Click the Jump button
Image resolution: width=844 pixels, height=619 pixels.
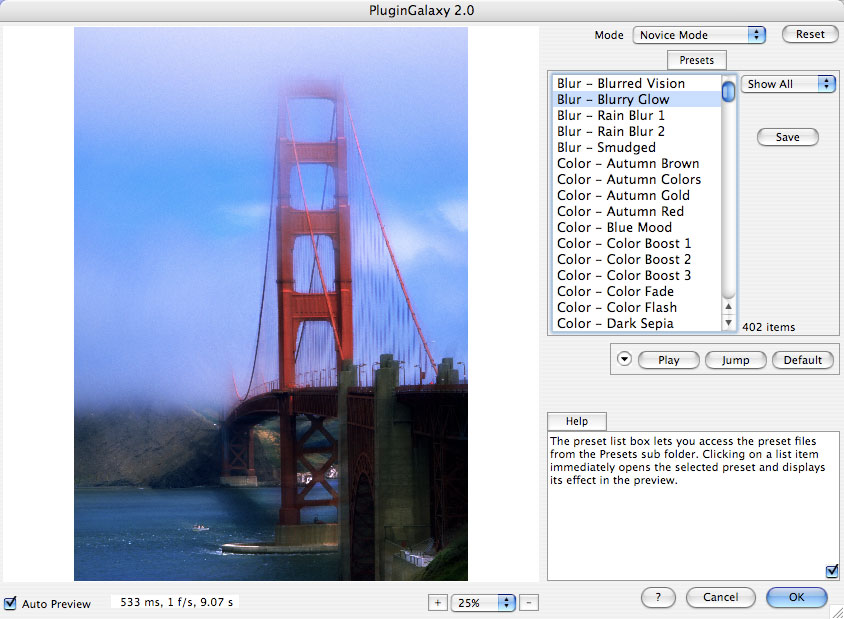[x=735, y=360]
